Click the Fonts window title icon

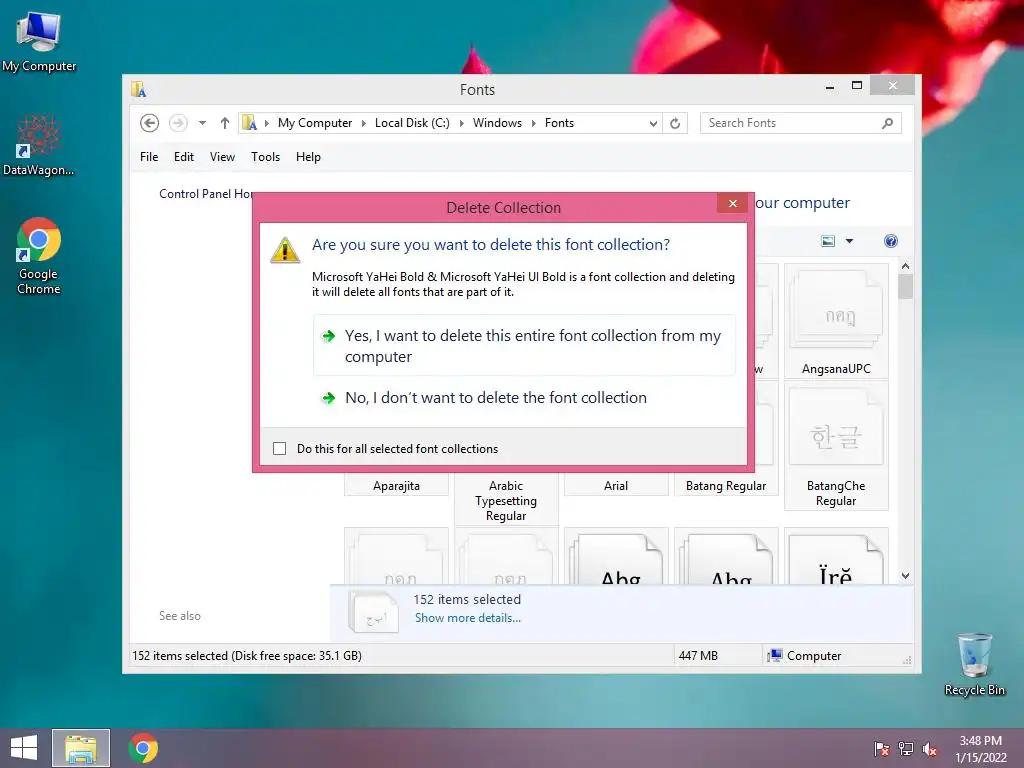(x=138, y=89)
